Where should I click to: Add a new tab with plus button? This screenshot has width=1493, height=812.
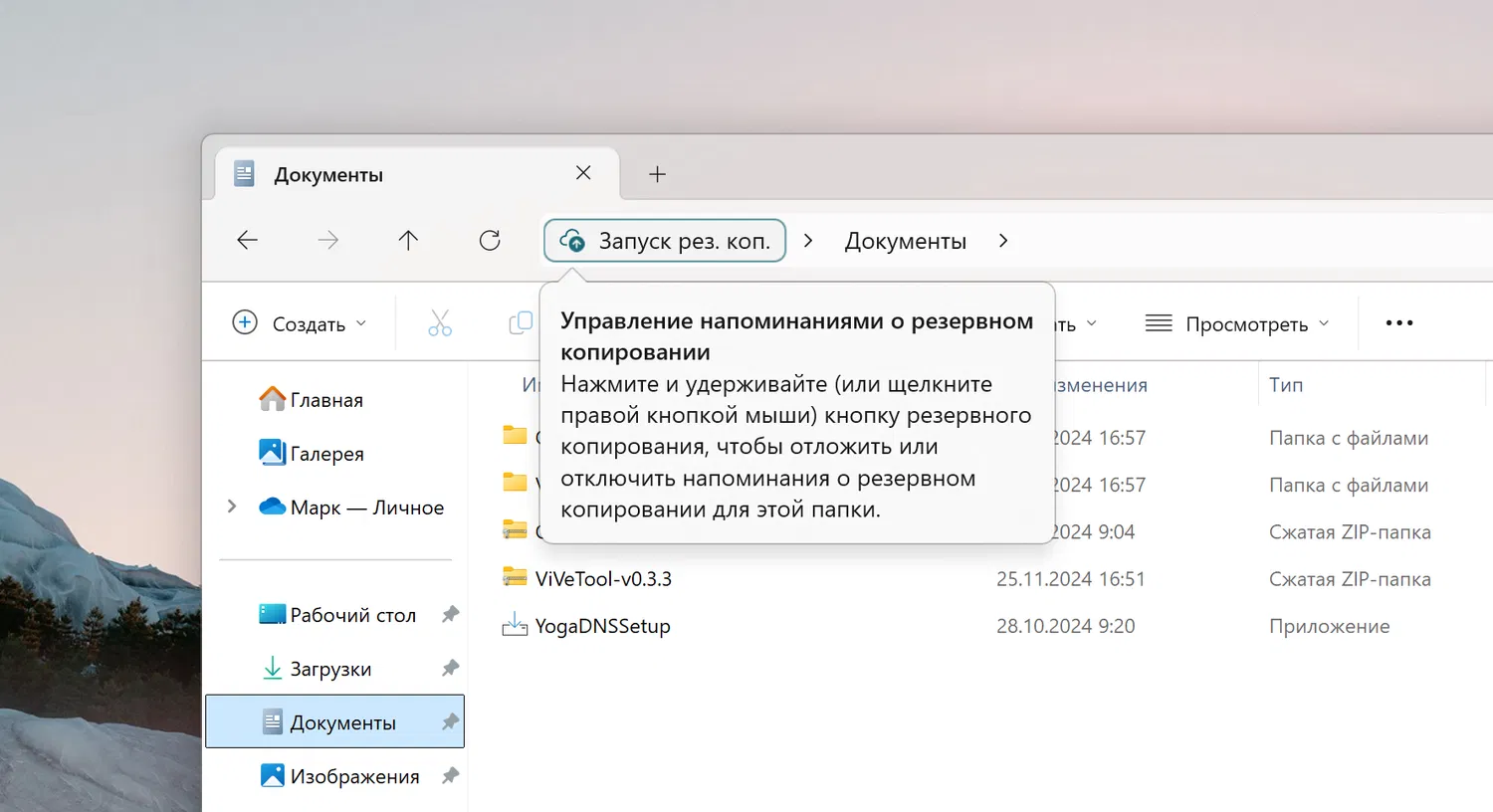click(x=657, y=174)
